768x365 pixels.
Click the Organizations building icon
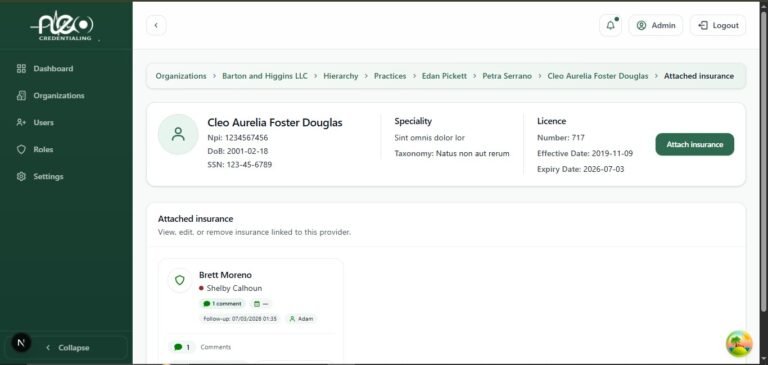pyautogui.click(x=21, y=96)
